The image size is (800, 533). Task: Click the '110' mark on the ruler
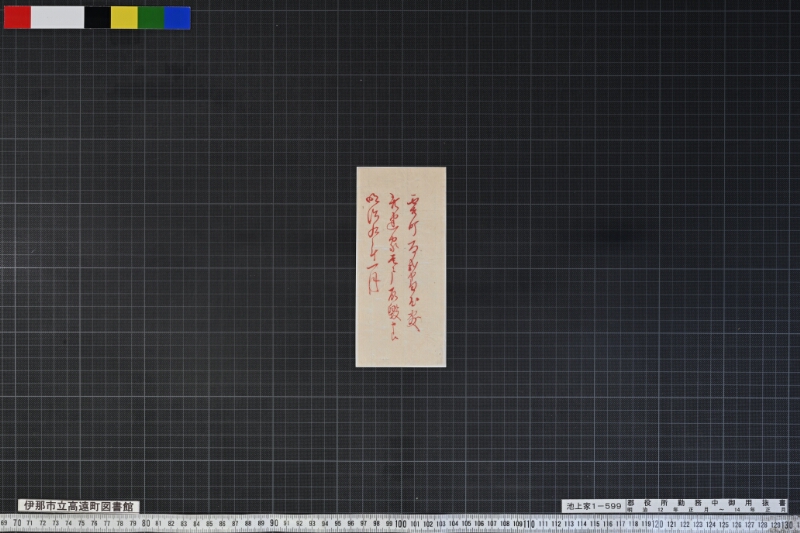529,524
